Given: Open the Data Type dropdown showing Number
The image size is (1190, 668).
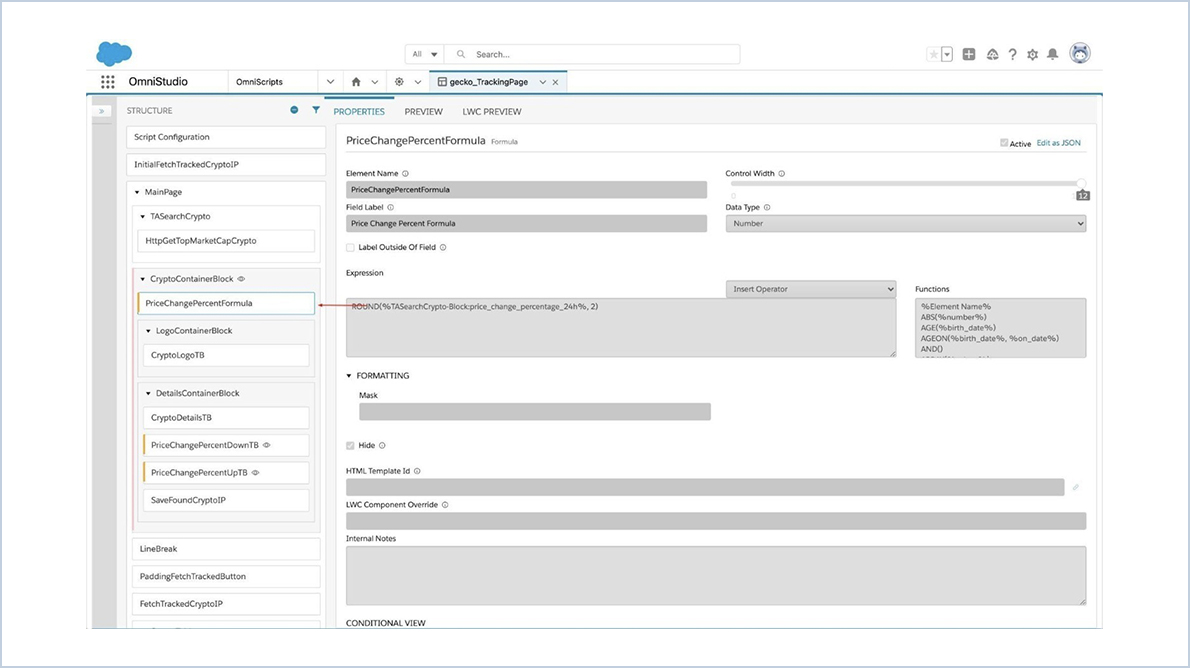Looking at the screenshot, I should (x=905, y=222).
